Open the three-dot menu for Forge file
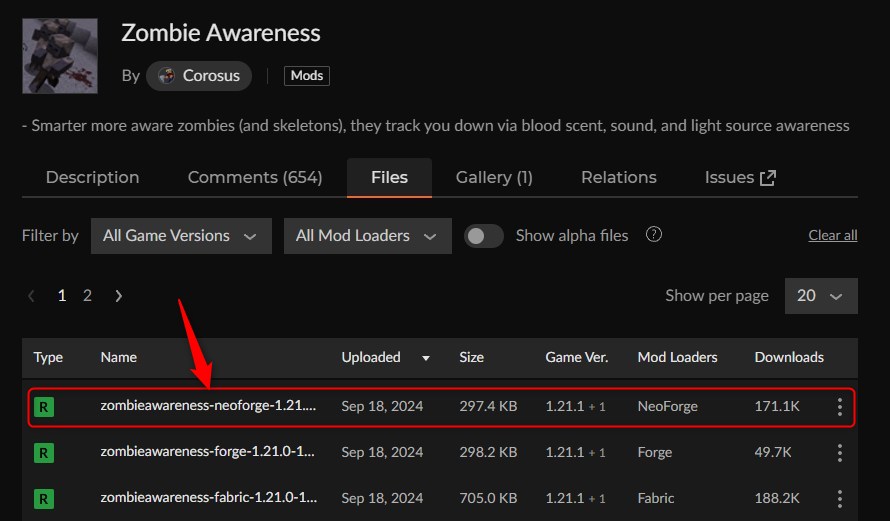890x521 pixels. (839, 453)
